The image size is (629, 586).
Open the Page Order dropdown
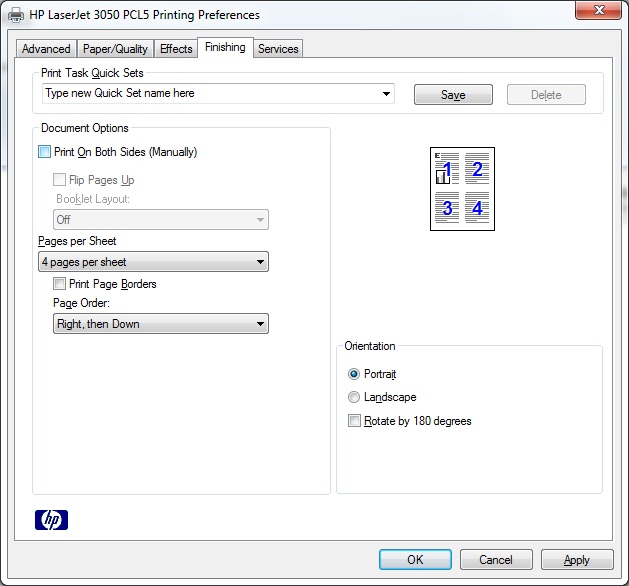point(161,324)
